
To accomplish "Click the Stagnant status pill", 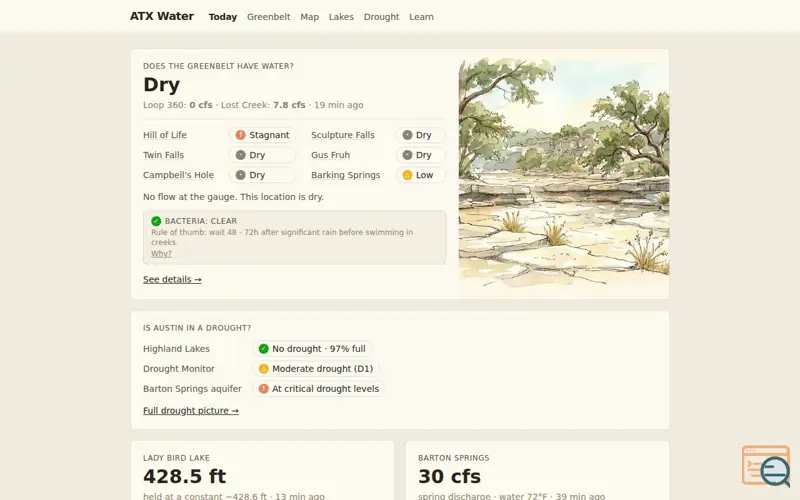I will pyautogui.click(x=262, y=135).
